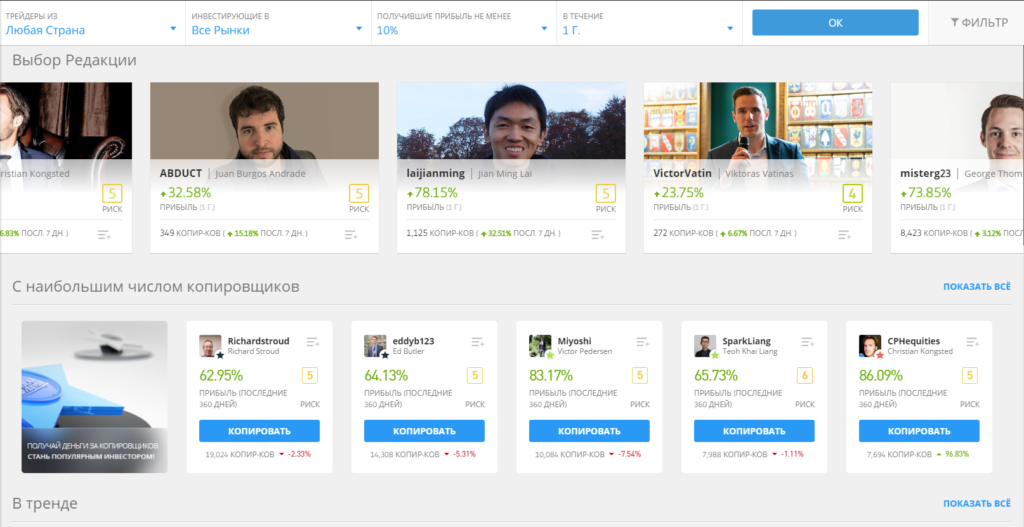1024x527 pixels.
Task: Click the ABDUCT username
Action: tap(181, 174)
